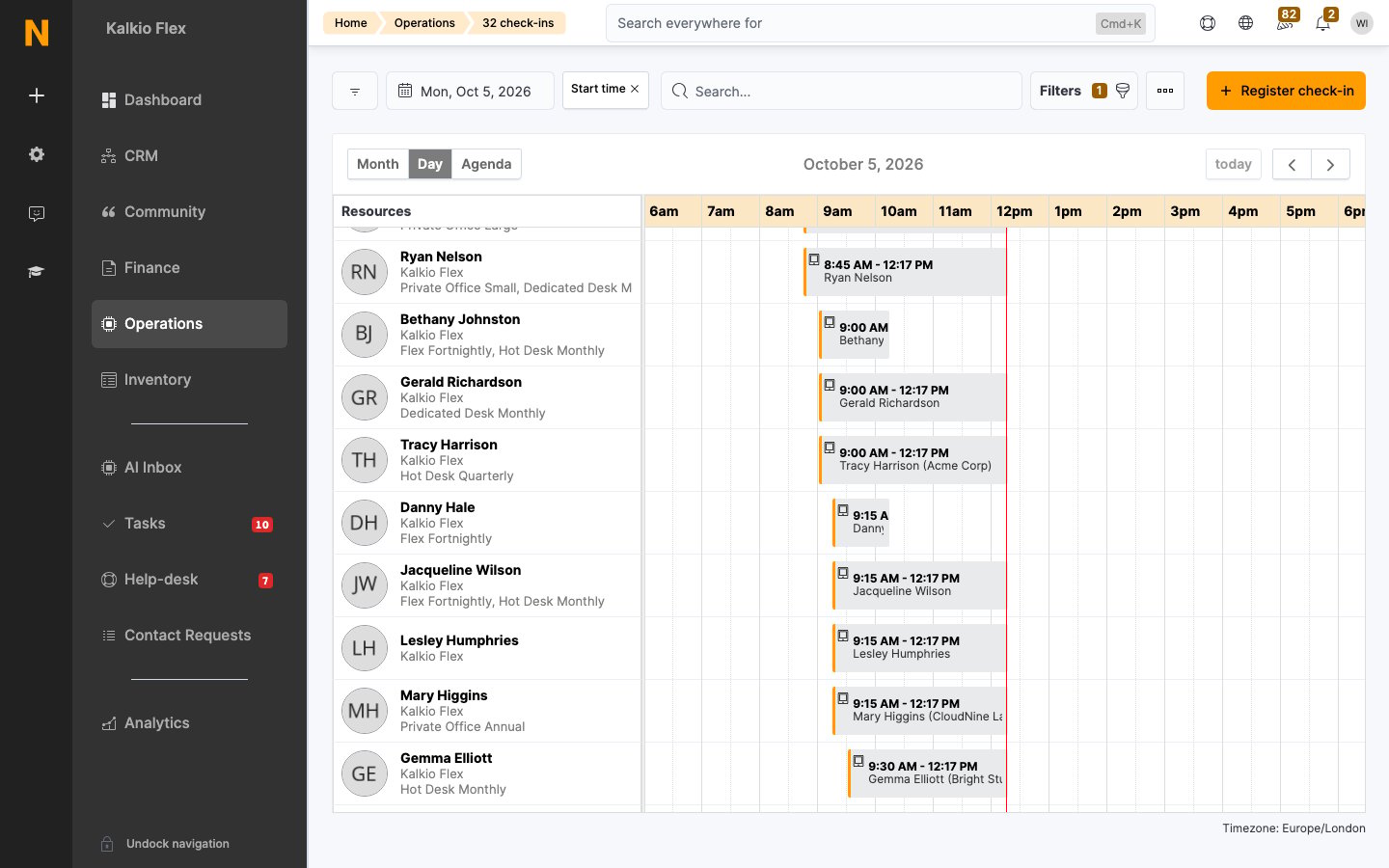Open the WI user avatar menu
The height and width of the screenshot is (868, 1389).
[1361, 23]
